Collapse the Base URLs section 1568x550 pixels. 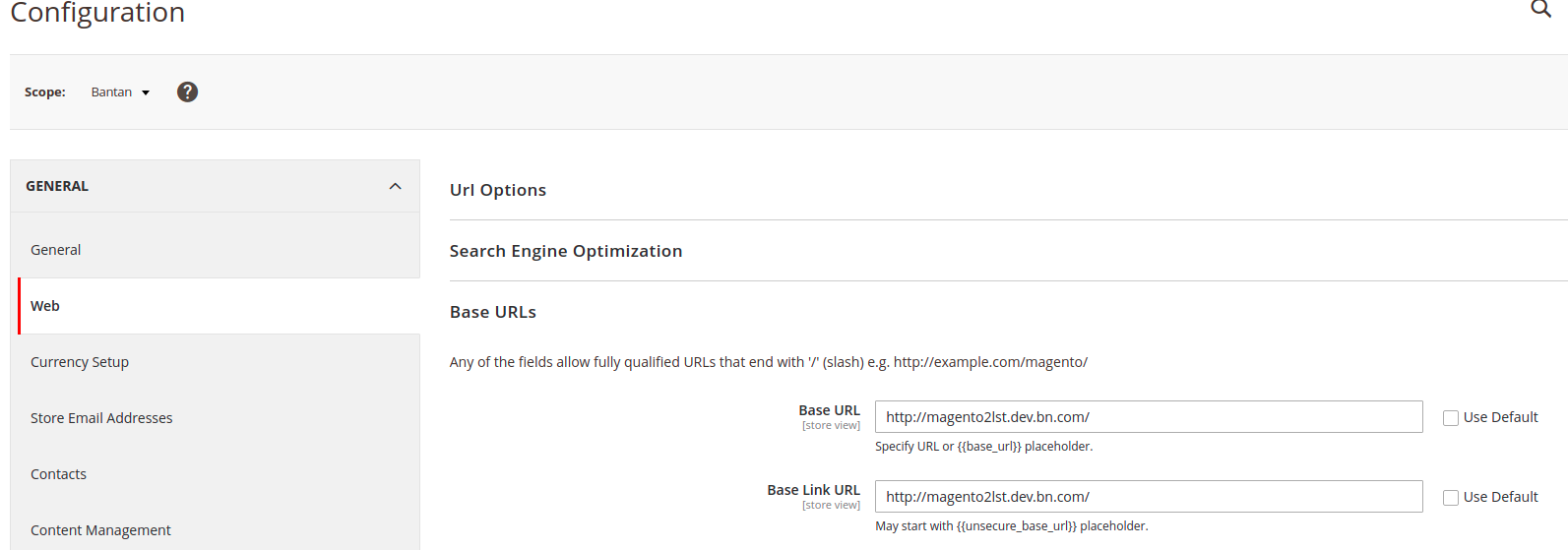tap(492, 312)
